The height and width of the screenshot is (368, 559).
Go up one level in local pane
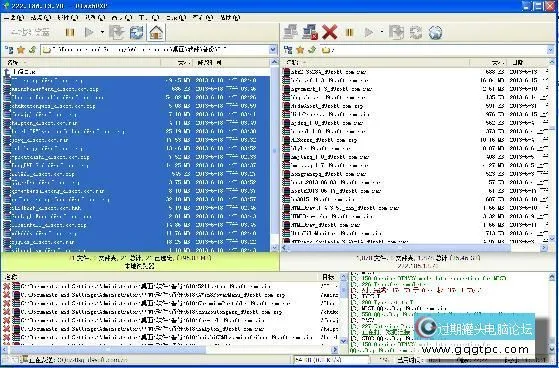pos(32,50)
